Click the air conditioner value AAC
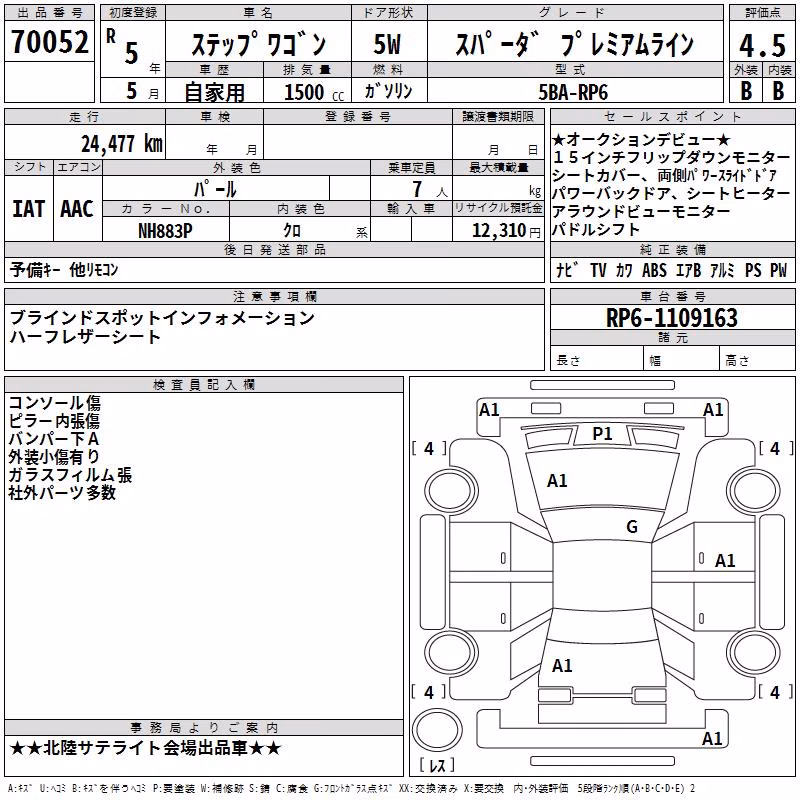This screenshot has width=800, height=800. (x=77, y=209)
